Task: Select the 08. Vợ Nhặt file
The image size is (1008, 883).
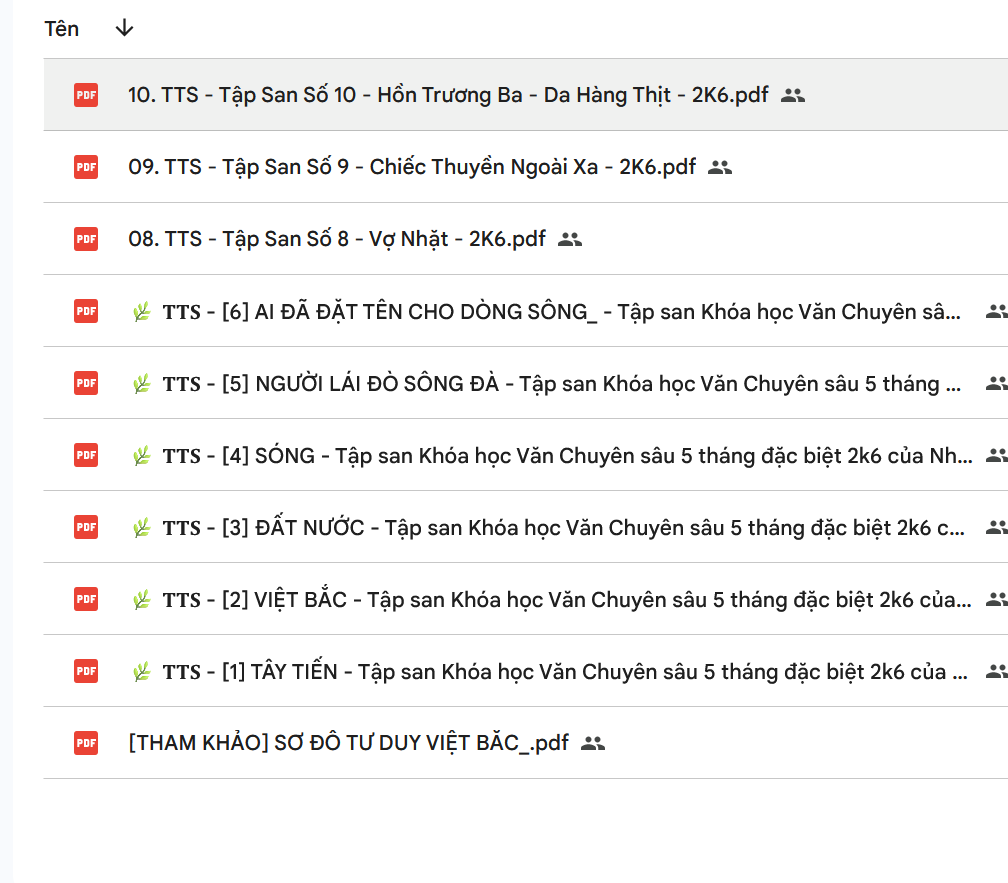Action: [337, 239]
